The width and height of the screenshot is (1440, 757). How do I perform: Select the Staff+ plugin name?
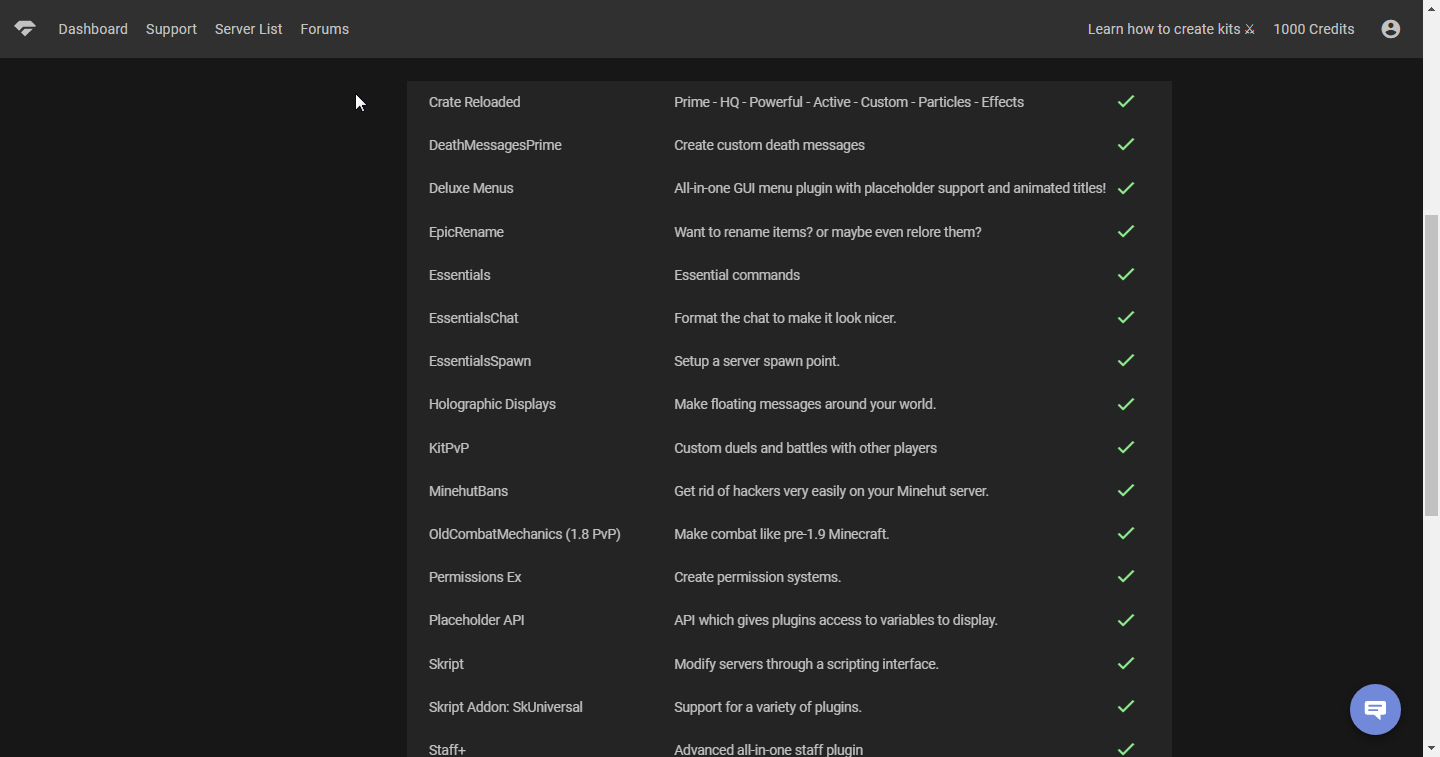(x=447, y=750)
